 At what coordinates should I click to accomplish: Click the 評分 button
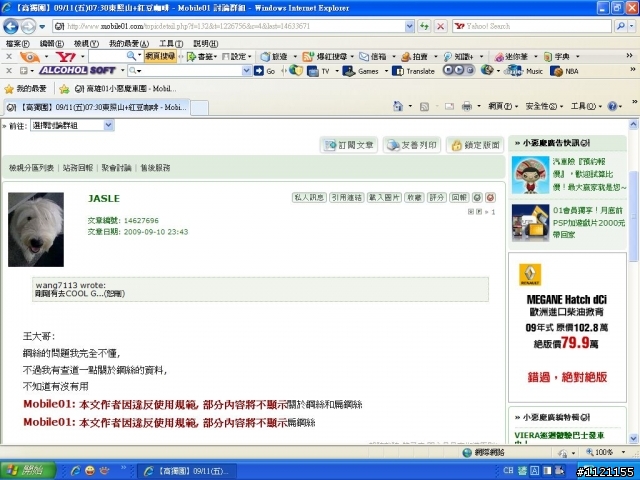point(436,198)
